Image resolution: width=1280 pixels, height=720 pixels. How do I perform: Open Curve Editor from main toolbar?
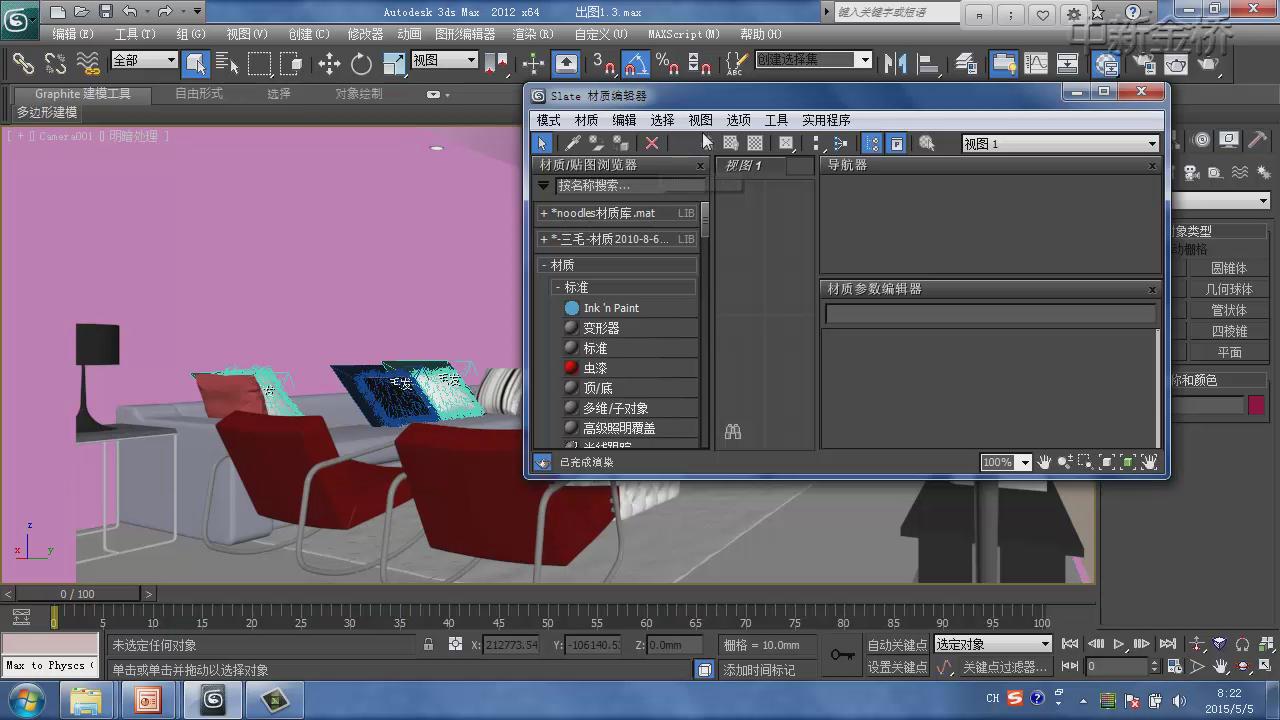[x=1035, y=63]
